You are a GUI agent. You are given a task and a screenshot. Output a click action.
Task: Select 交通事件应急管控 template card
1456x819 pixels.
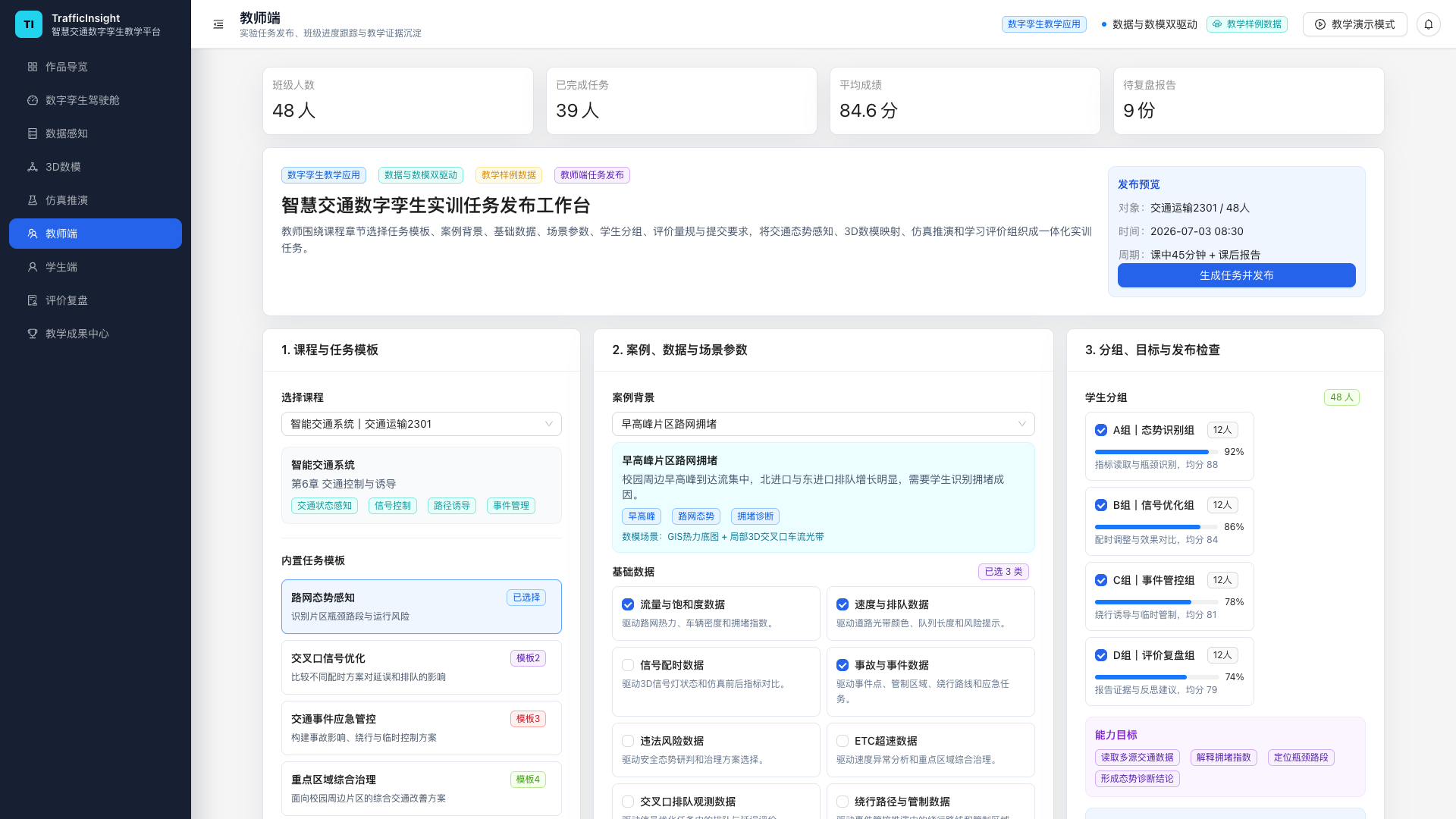click(x=422, y=728)
